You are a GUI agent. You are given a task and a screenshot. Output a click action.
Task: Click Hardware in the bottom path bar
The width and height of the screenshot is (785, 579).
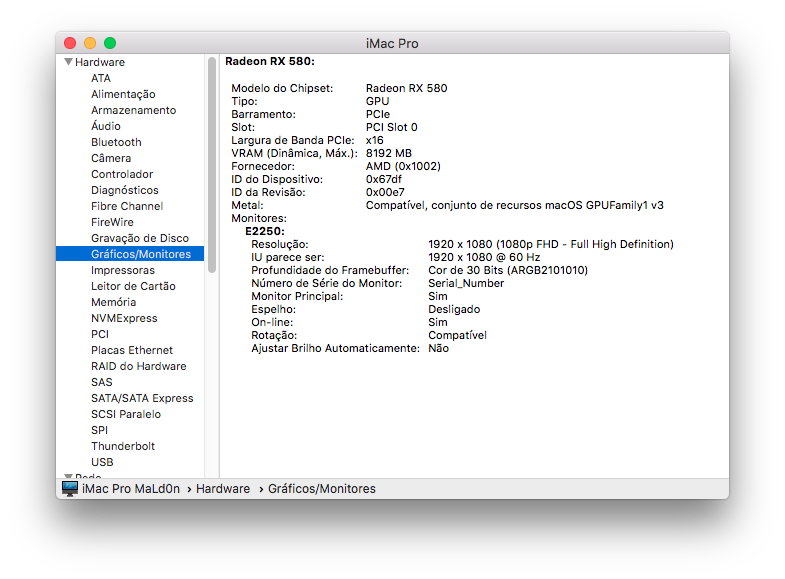coord(223,489)
